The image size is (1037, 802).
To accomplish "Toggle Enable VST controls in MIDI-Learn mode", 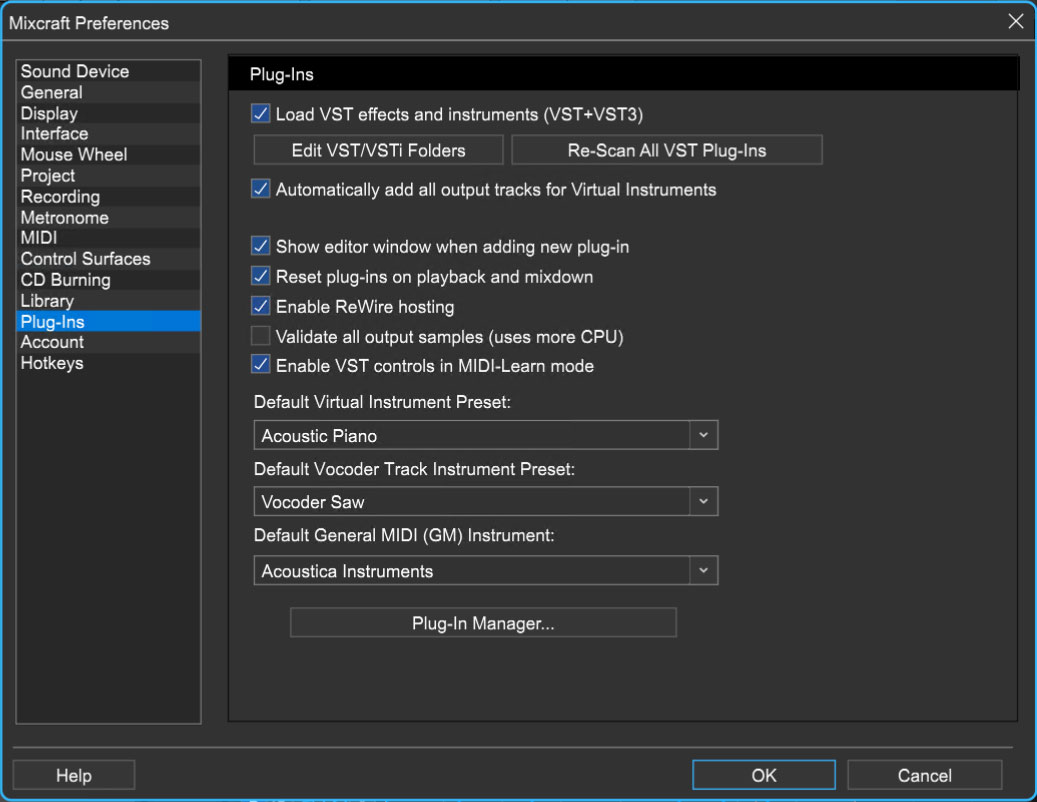I will [x=261, y=365].
